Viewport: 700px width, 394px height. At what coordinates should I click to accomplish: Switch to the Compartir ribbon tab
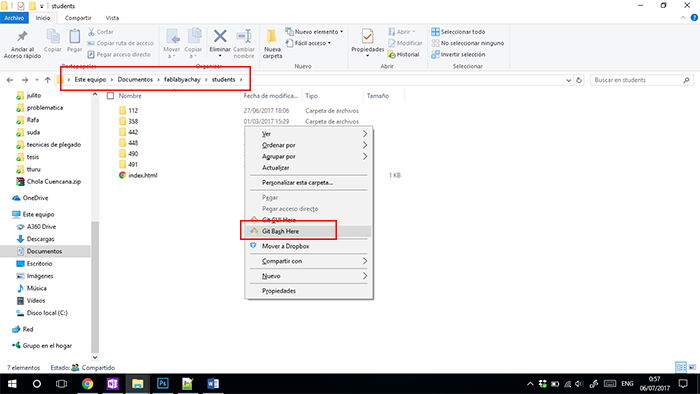(x=78, y=18)
